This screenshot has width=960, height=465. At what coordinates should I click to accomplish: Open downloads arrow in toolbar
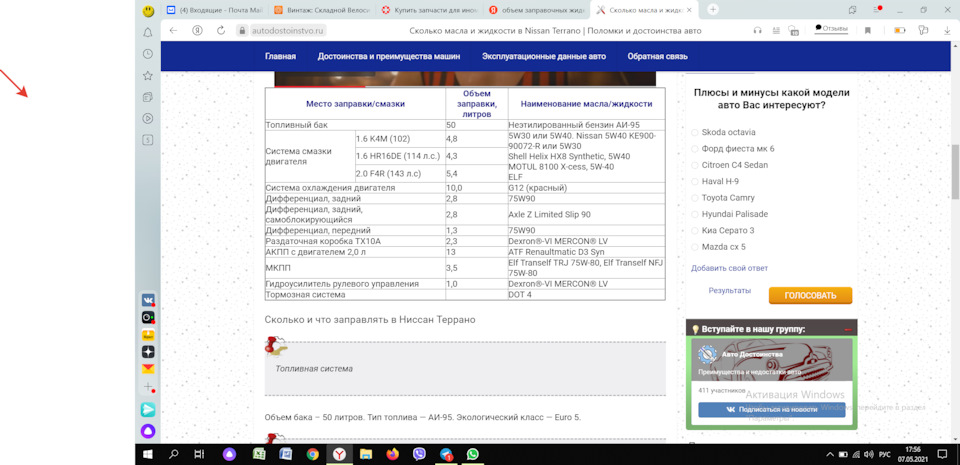[947, 31]
